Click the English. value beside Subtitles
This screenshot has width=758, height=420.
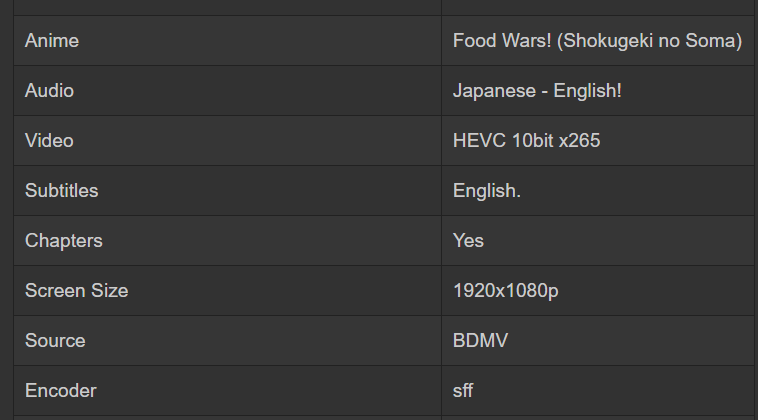tap(486, 191)
